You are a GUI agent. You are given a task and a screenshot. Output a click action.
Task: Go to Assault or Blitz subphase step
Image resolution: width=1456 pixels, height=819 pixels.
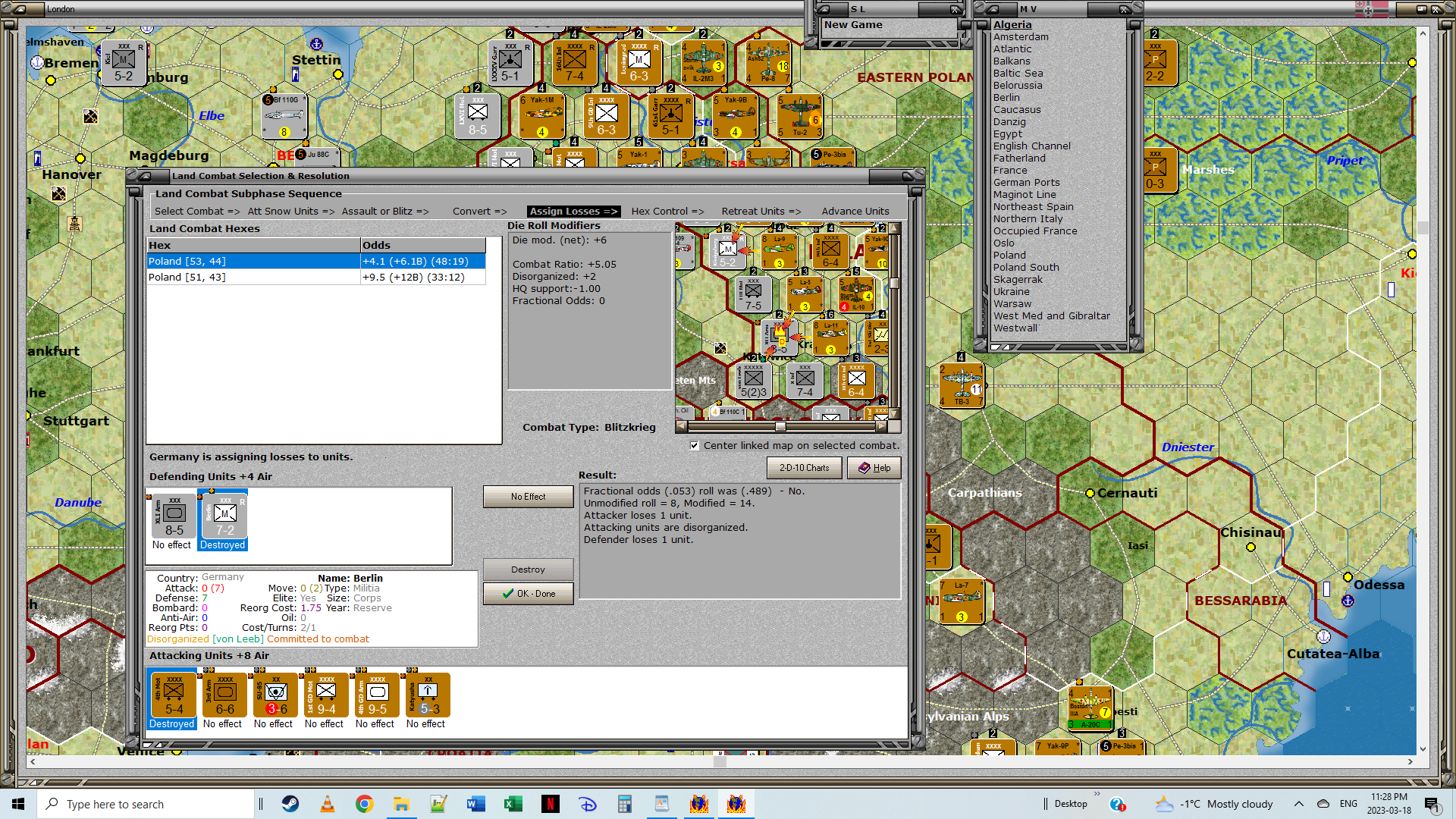click(385, 212)
